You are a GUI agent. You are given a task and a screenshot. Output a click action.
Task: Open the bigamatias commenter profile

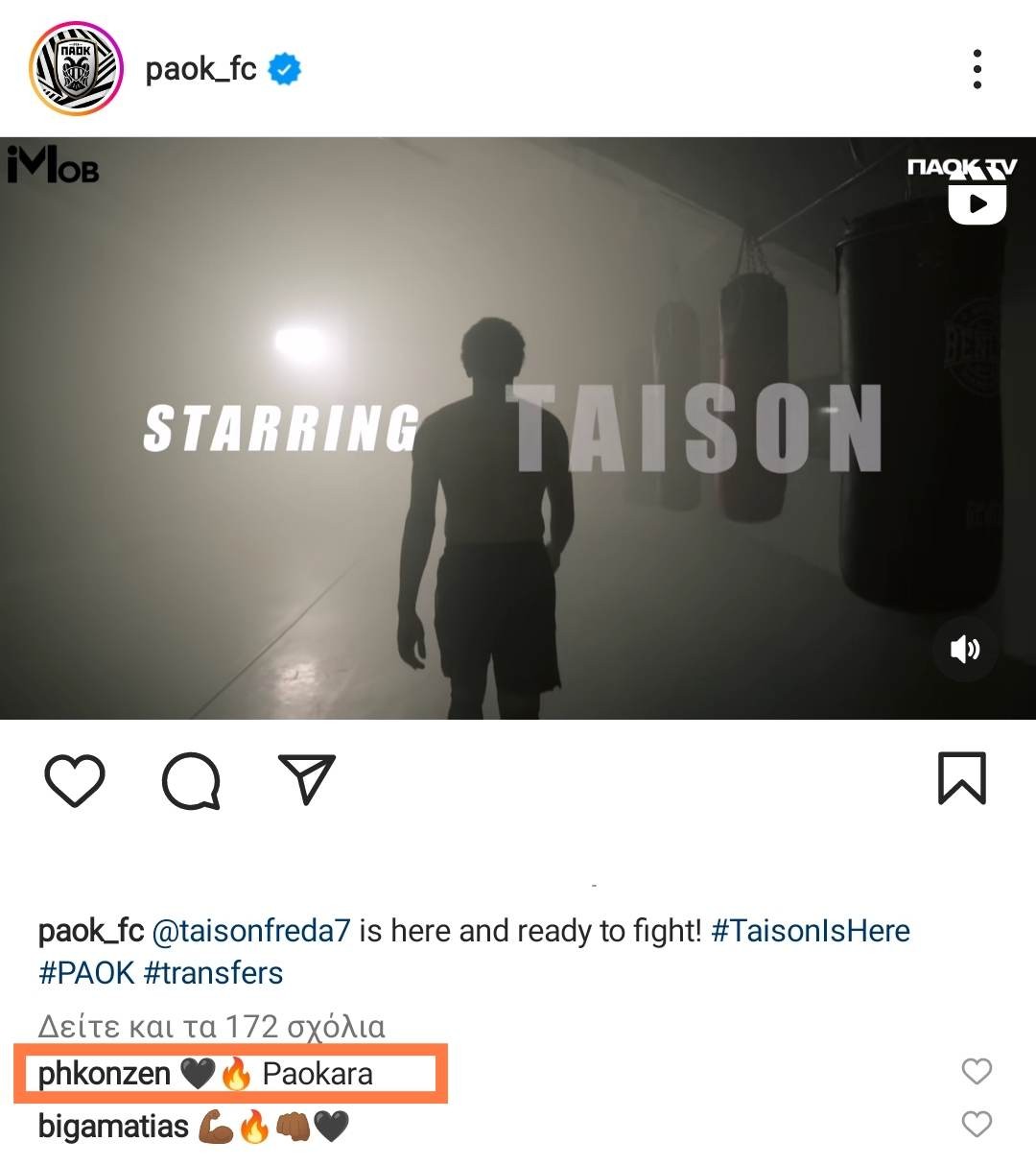[x=113, y=1126]
